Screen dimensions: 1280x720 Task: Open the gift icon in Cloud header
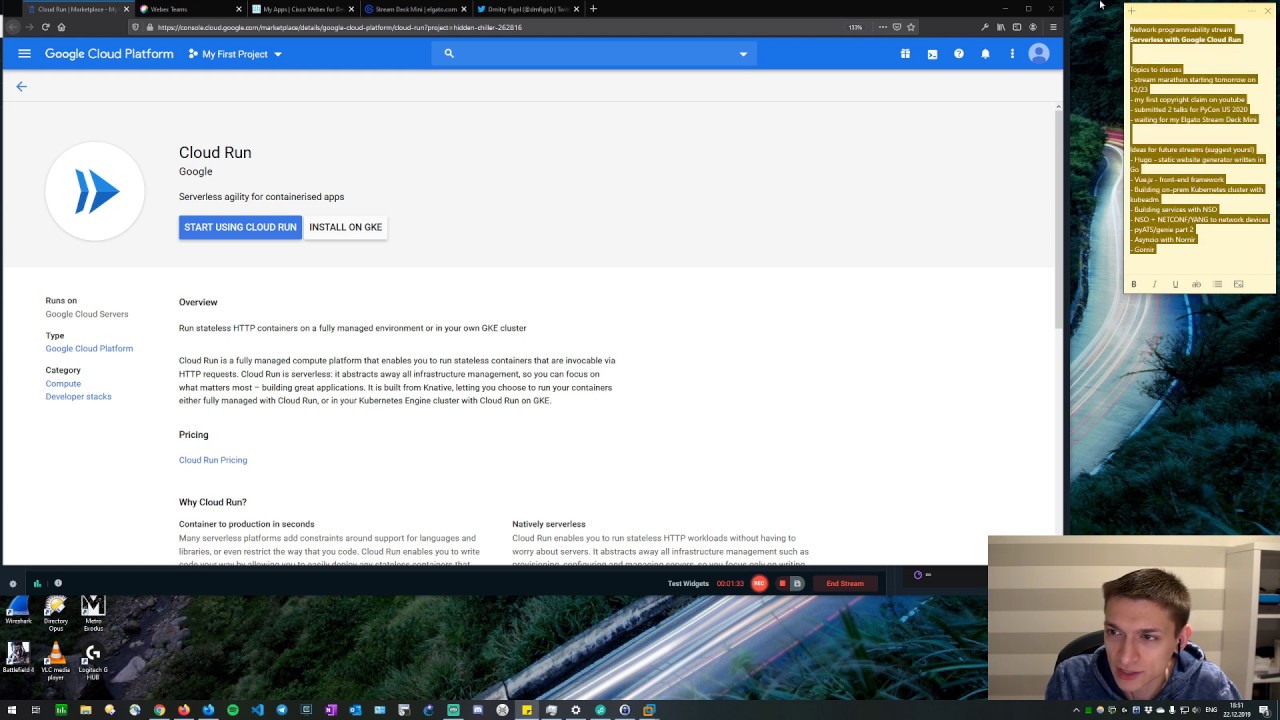pyautogui.click(x=905, y=54)
